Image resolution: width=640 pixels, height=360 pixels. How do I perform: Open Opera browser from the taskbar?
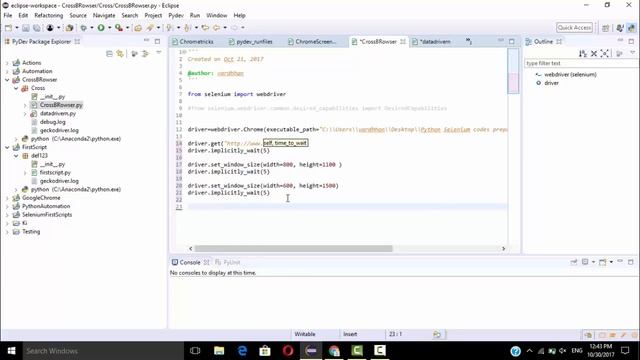coord(288,351)
